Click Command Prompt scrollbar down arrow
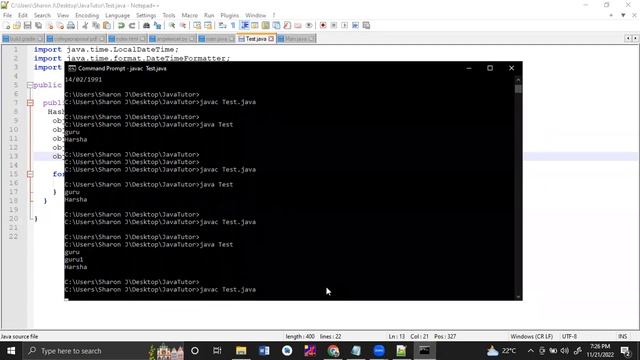640x360 pixels. click(518, 297)
